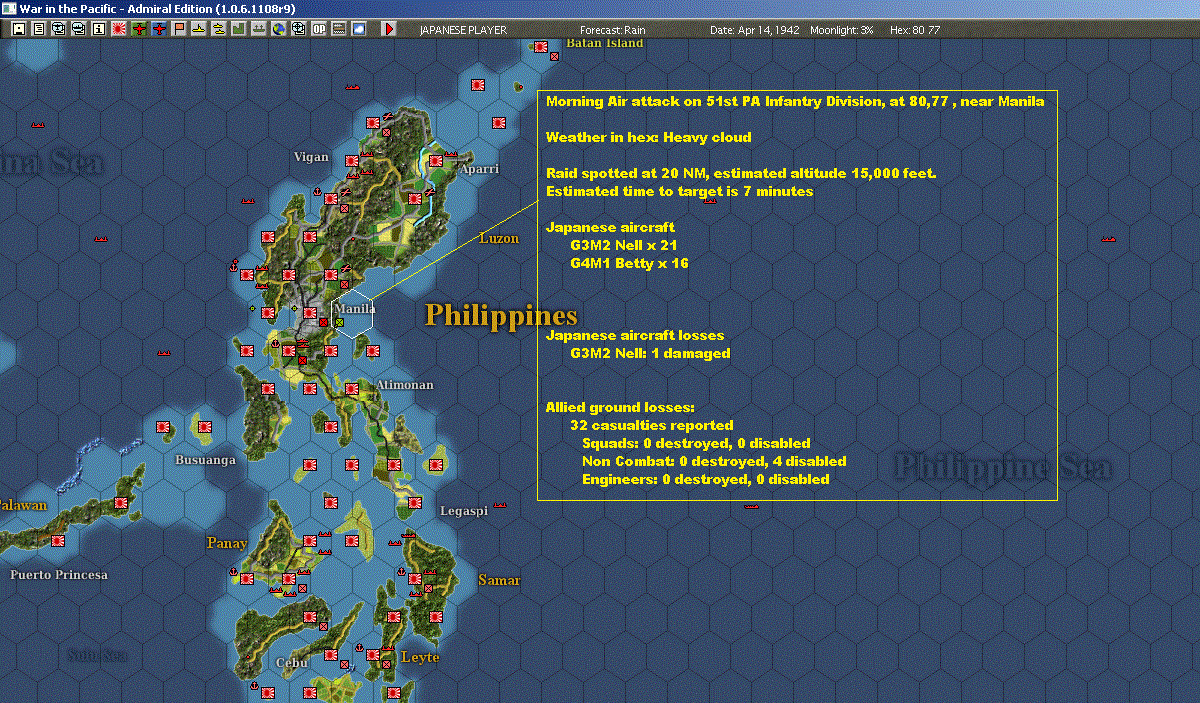Click the Morning Air attack report heading
Screen dimensions: 1200x703
click(795, 101)
